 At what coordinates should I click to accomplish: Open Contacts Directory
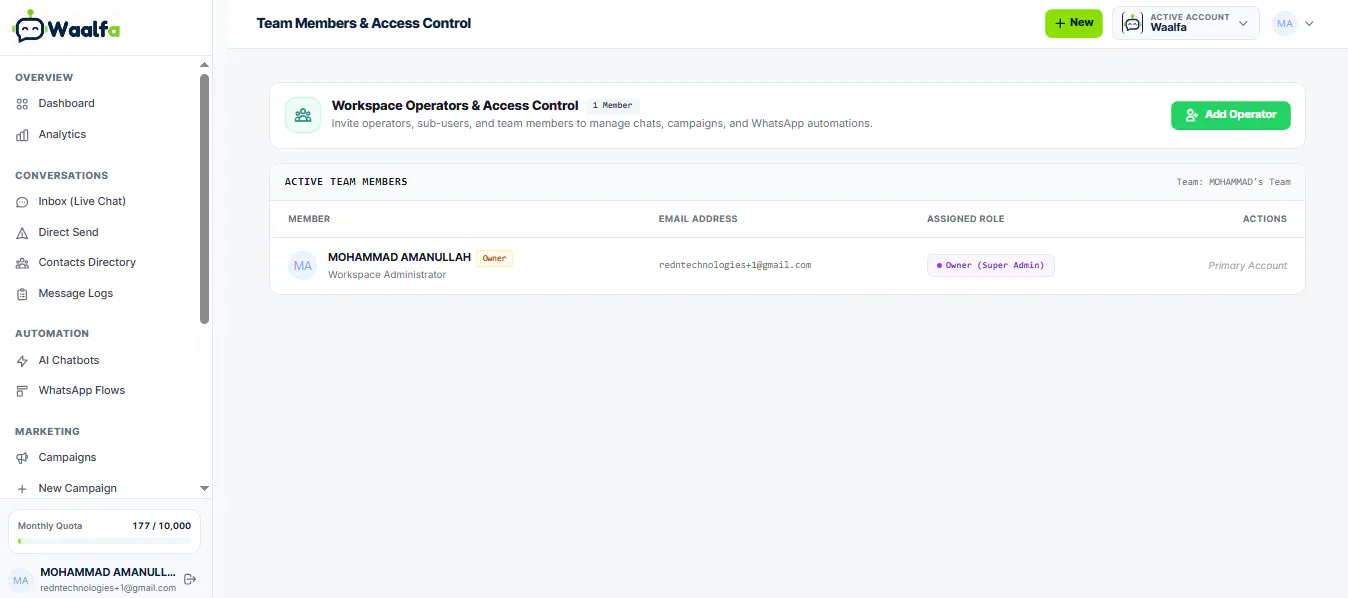coord(87,263)
